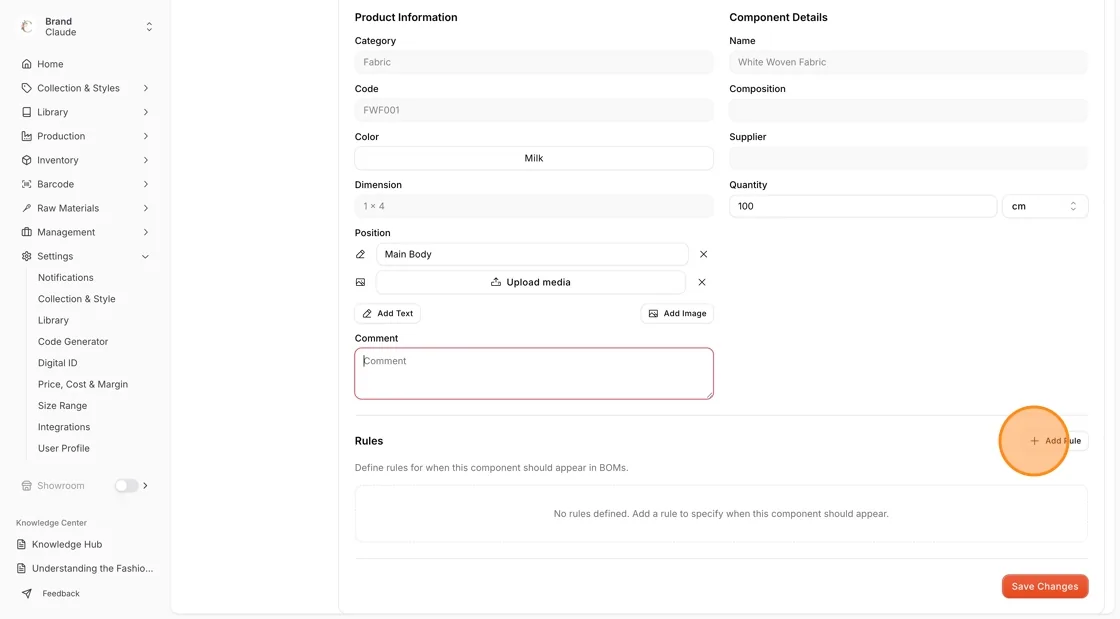This screenshot has width=1120, height=619.
Task: Open Digital ID settings
Action: point(57,363)
